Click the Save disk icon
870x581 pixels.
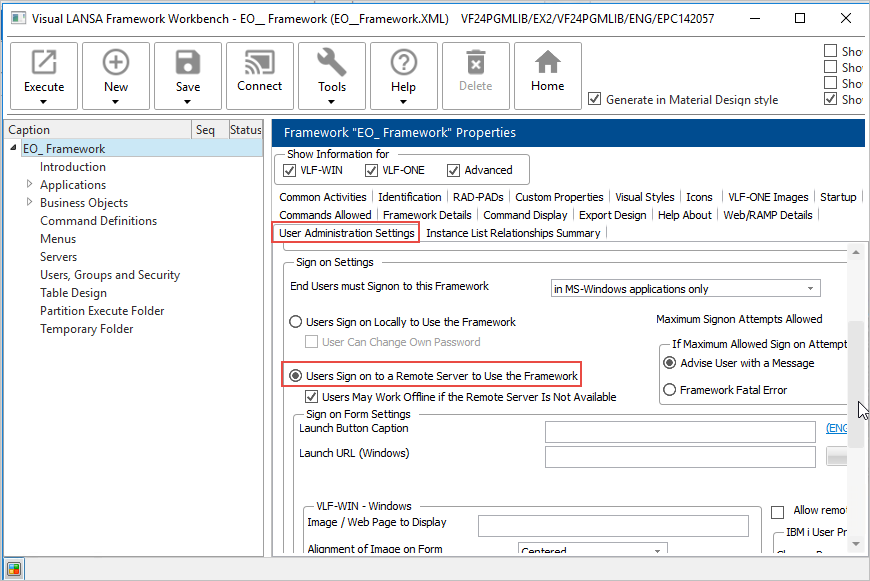pos(188,62)
